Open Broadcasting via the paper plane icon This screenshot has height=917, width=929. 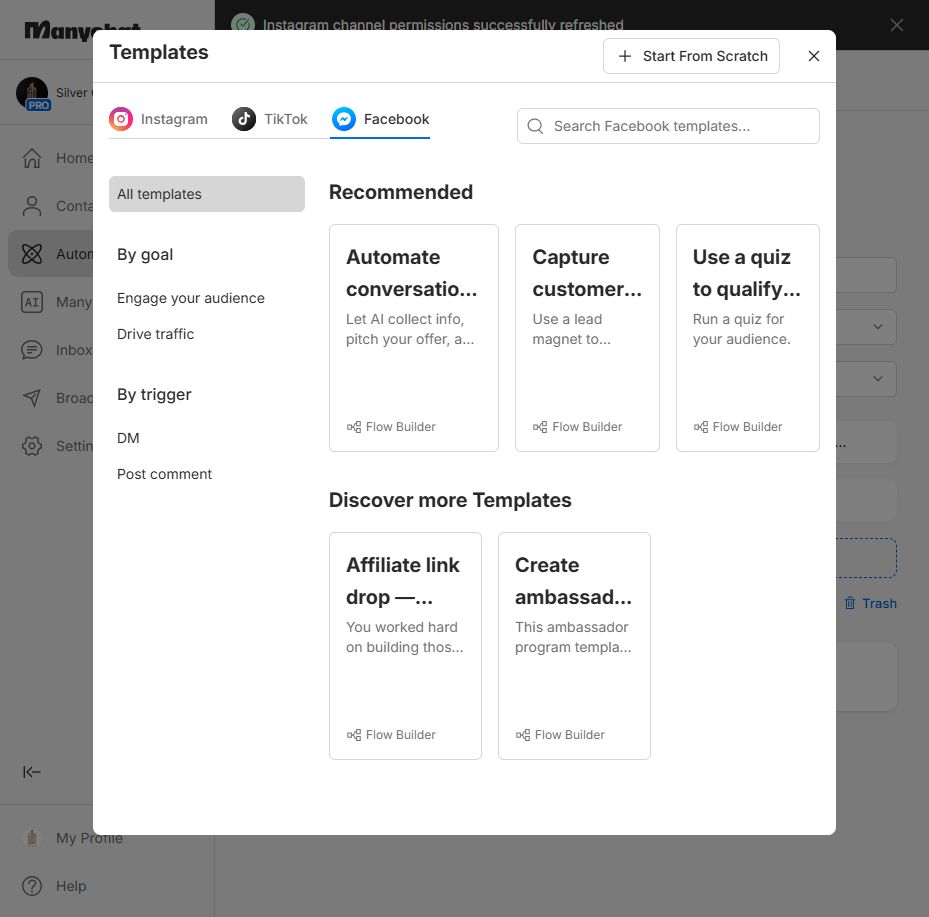pyautogui.click(x=32, y=398)
